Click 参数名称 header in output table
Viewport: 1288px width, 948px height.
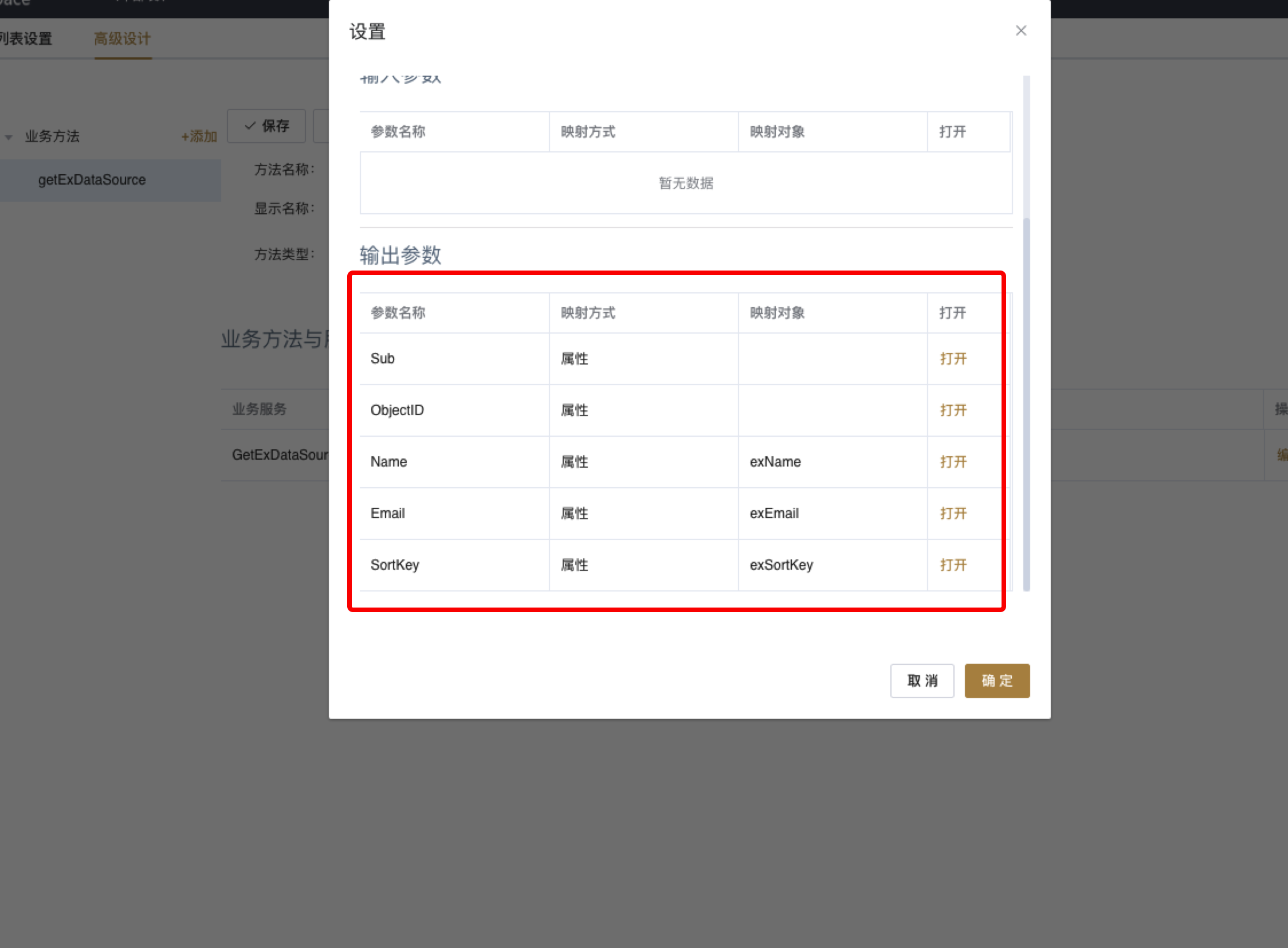(x=398, y=313)
